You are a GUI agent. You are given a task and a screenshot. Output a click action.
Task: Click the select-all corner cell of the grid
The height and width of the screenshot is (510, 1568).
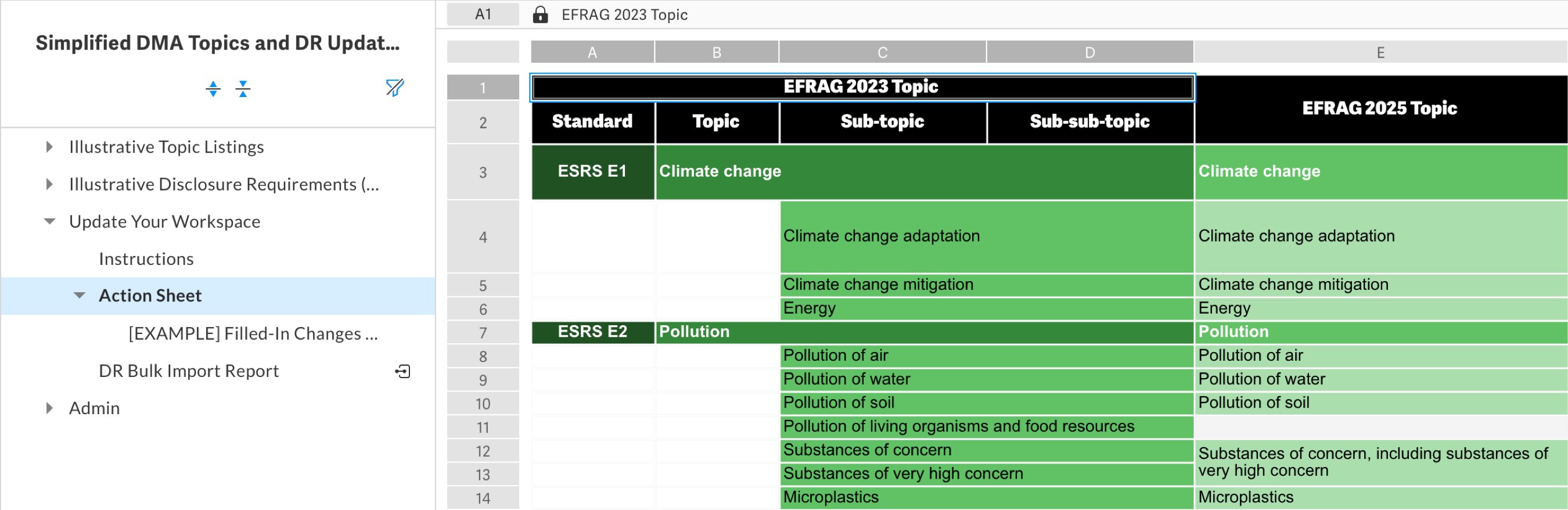click(483, 52)
